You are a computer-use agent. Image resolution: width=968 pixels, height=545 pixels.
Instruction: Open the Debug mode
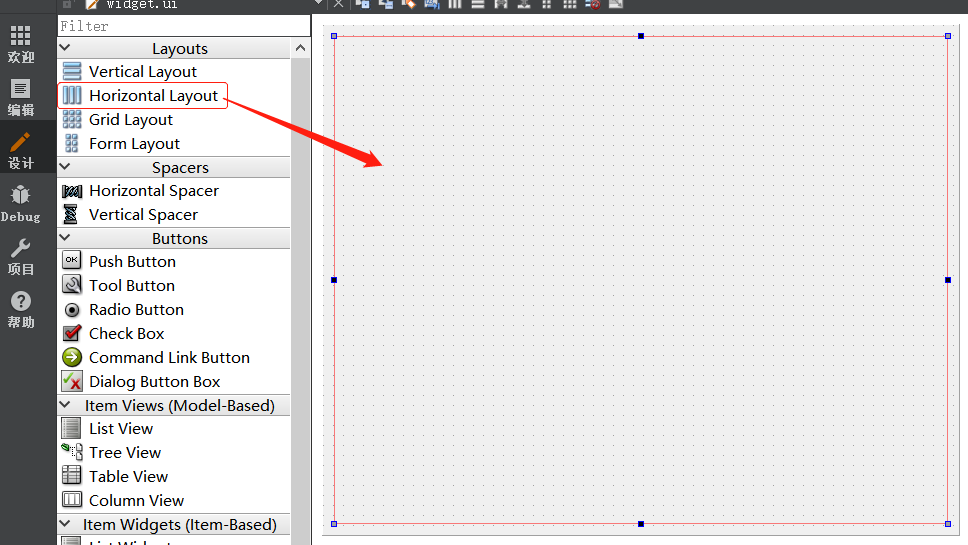(x=20, y=204)
